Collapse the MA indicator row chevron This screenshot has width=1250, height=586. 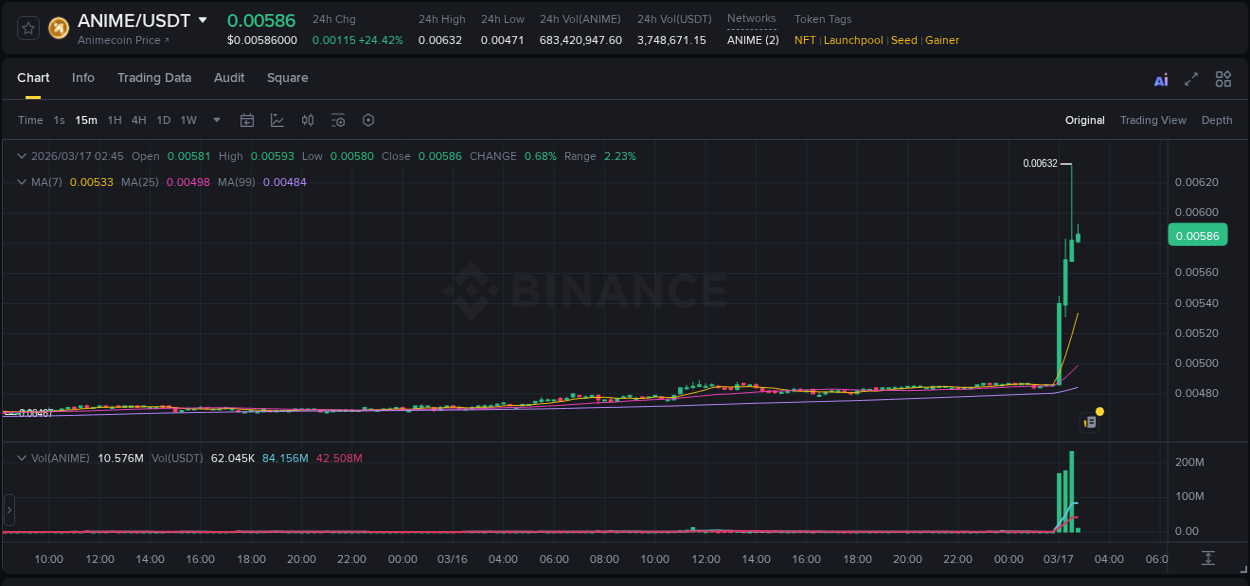point(21,183)
